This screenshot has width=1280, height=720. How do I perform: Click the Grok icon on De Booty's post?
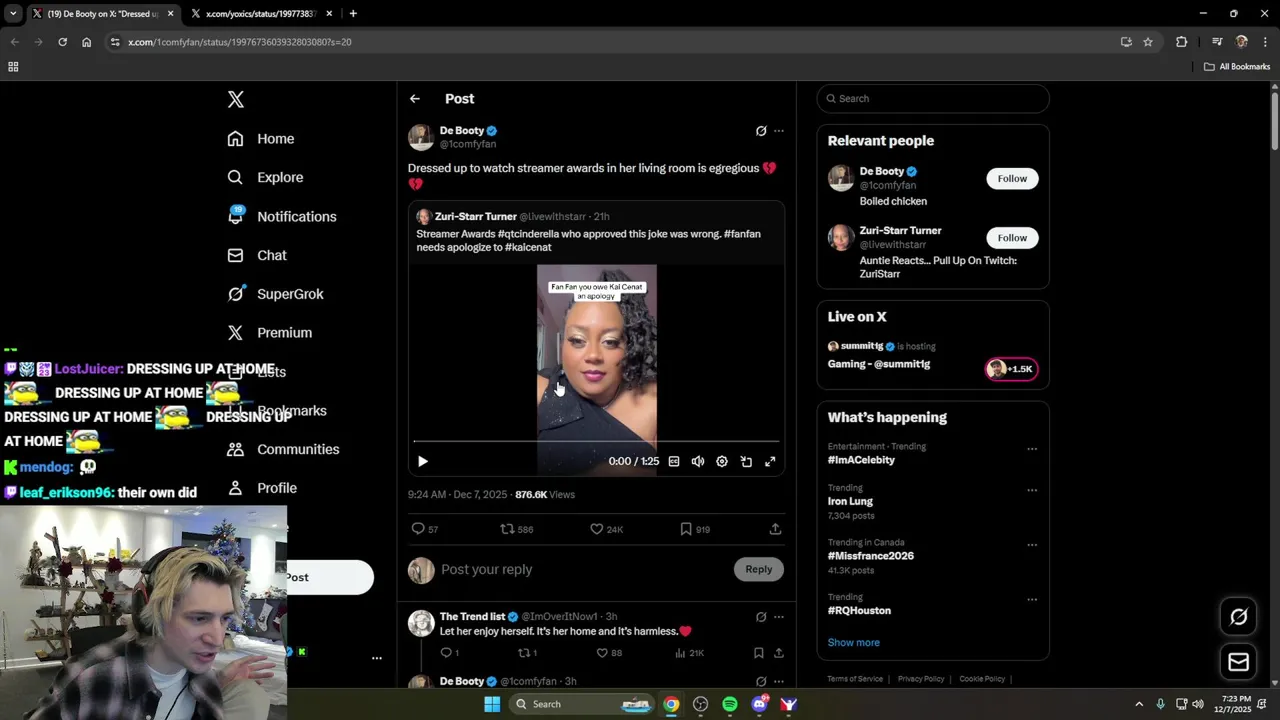pos(761,131)
